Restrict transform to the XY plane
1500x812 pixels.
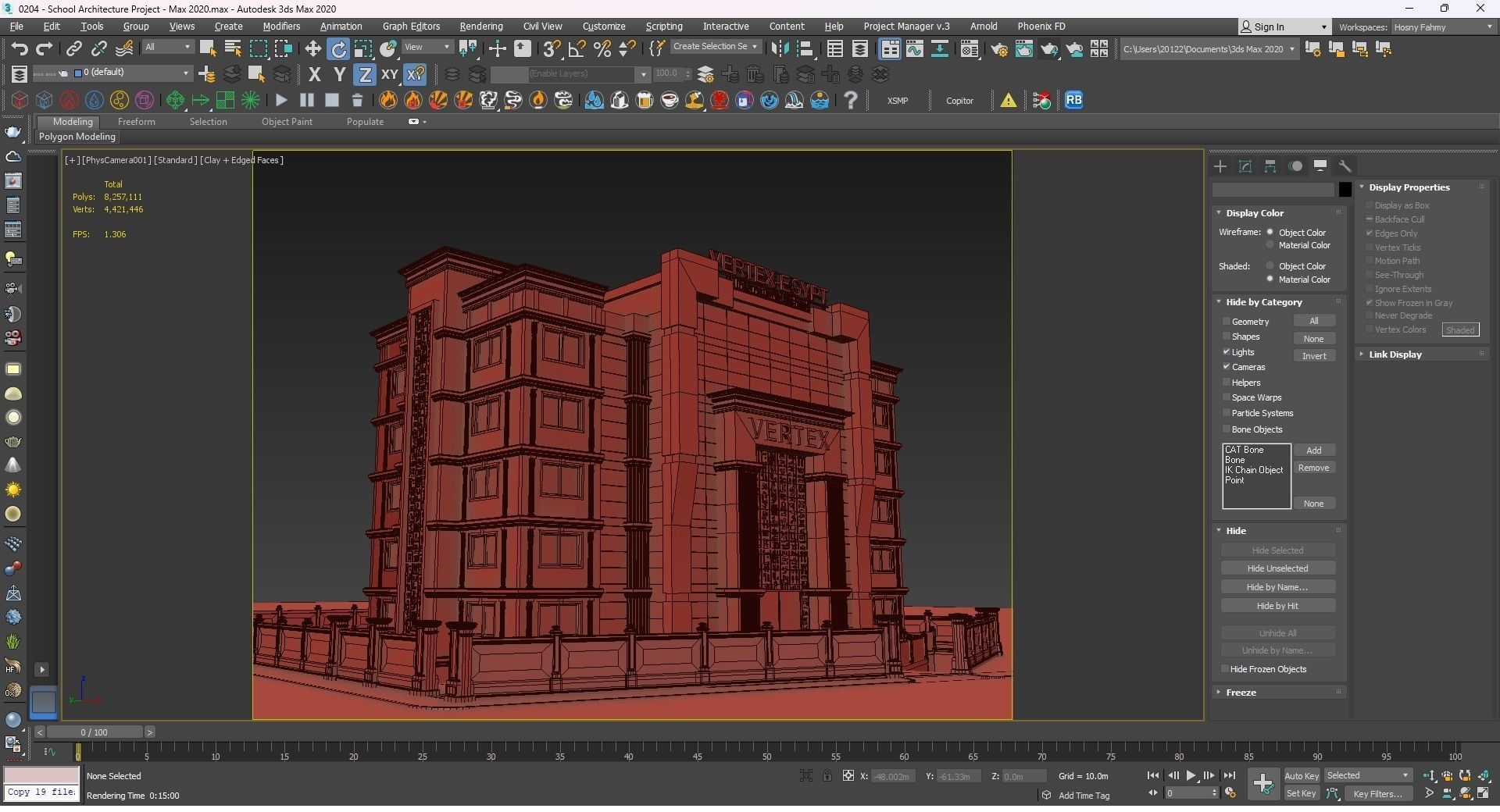(x=389, y=74)
